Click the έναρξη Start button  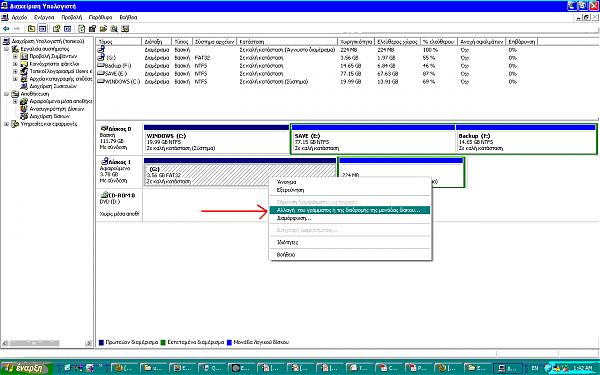point(26,368)
